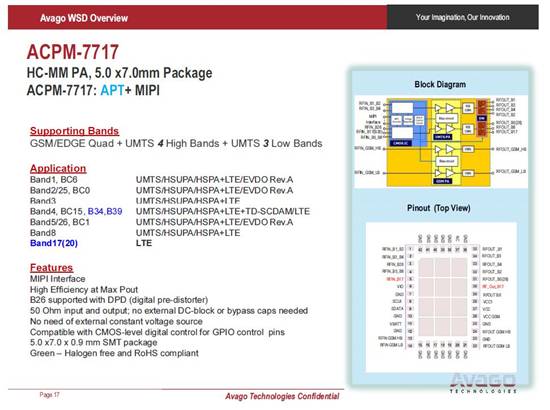Image resolution: width=550 pixels, height=410 pixels.
Task: Click the Avago Technologies logo
Action: coord(483,383)
